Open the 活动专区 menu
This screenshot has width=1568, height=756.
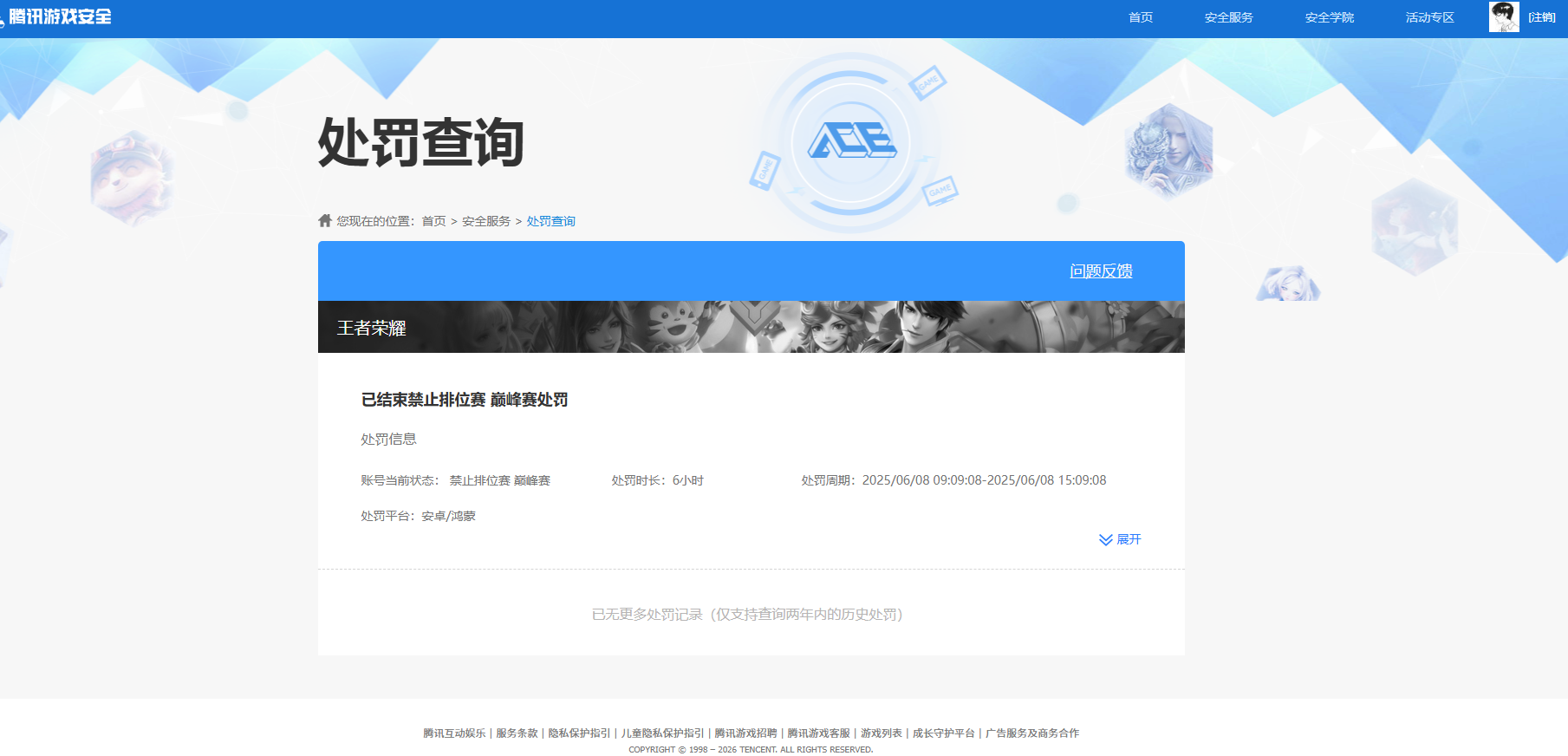[x=1429, y=17]
